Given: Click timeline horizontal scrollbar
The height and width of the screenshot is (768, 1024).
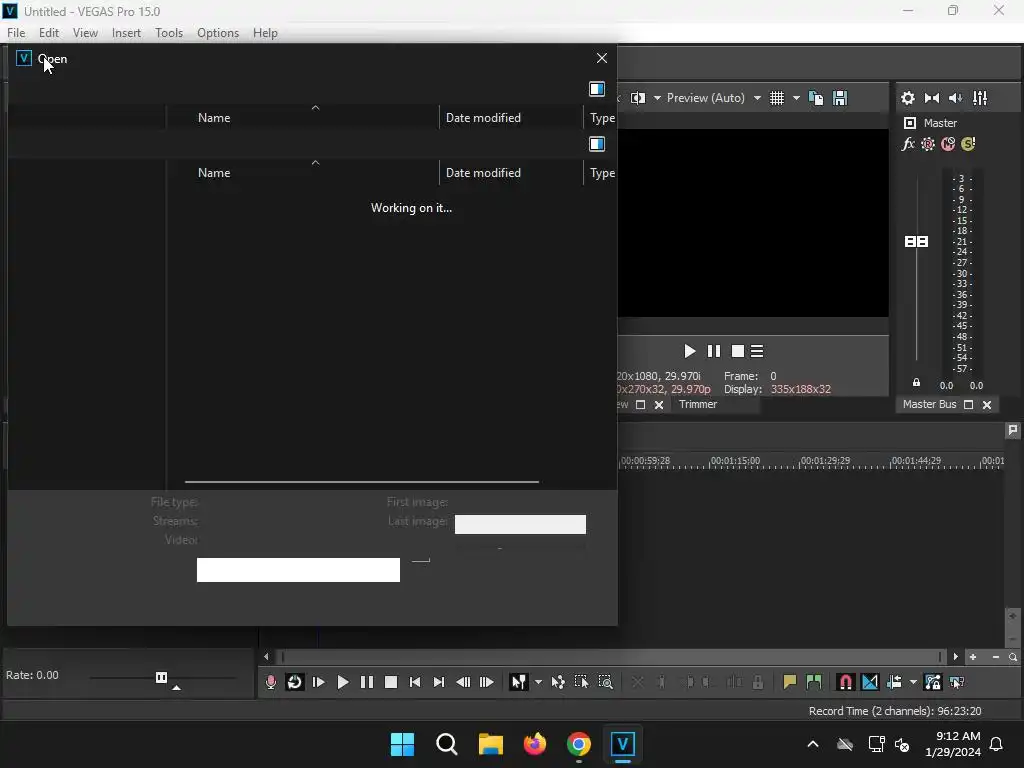Looking at the screenshot, I should 611,656.
